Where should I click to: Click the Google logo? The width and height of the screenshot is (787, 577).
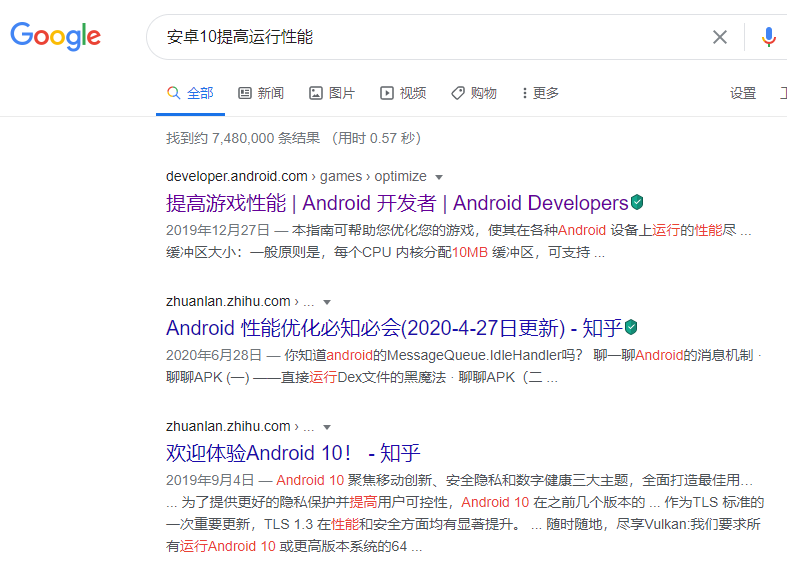click(x=55, y=37)
